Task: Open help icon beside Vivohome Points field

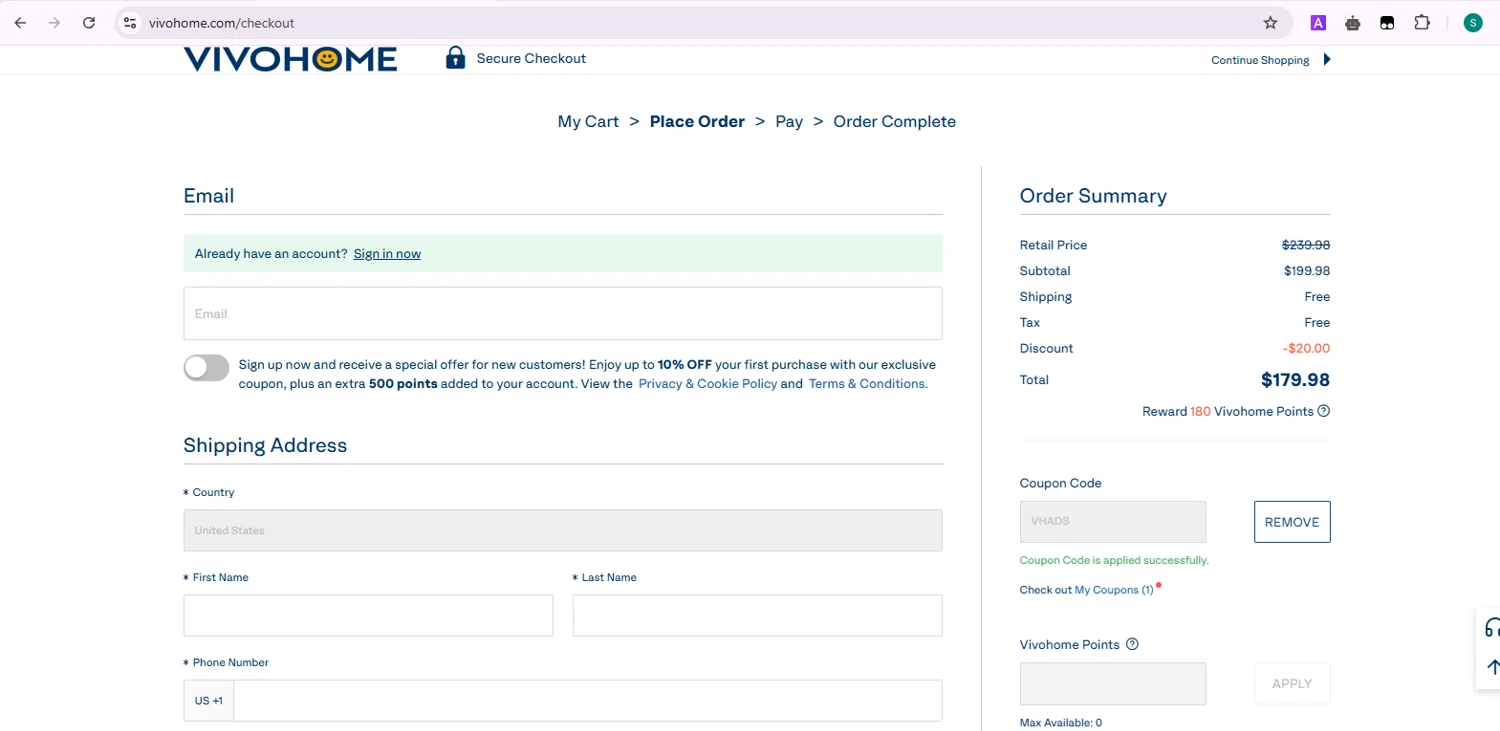Action: tap(1132, 644)
